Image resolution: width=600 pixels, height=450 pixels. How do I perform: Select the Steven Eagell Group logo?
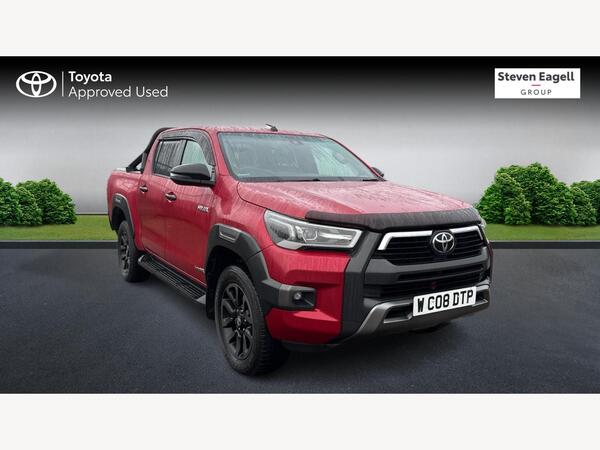pyautogui.click(x=537, y=83)
